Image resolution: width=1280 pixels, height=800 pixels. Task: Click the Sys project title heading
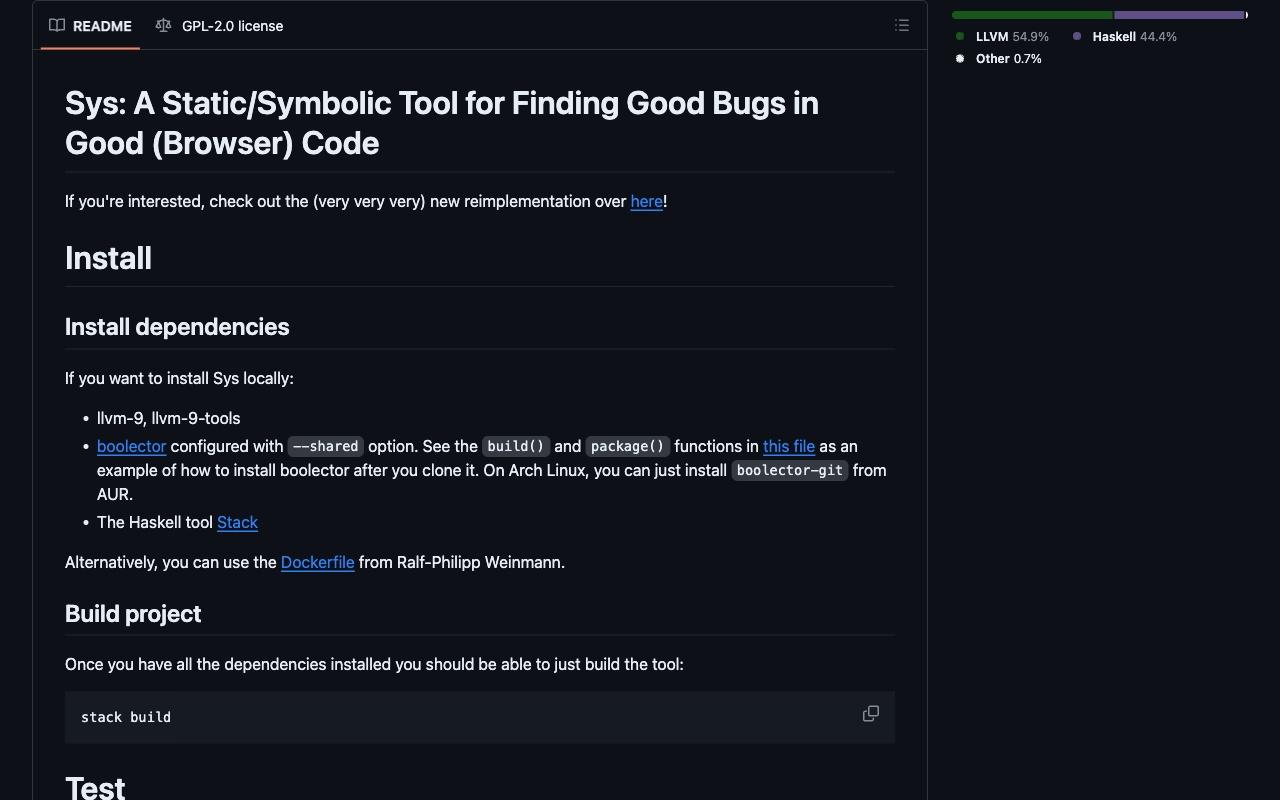pos(442,123)
